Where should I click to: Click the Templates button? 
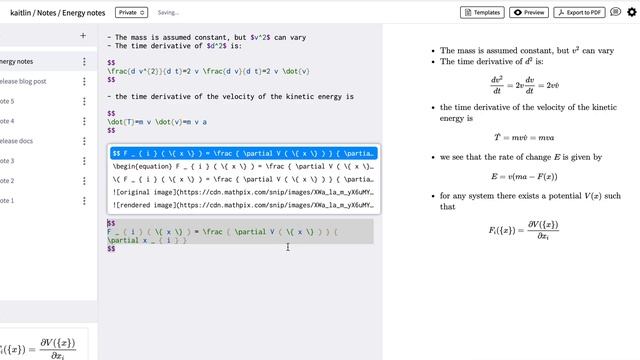coord(482,13)
